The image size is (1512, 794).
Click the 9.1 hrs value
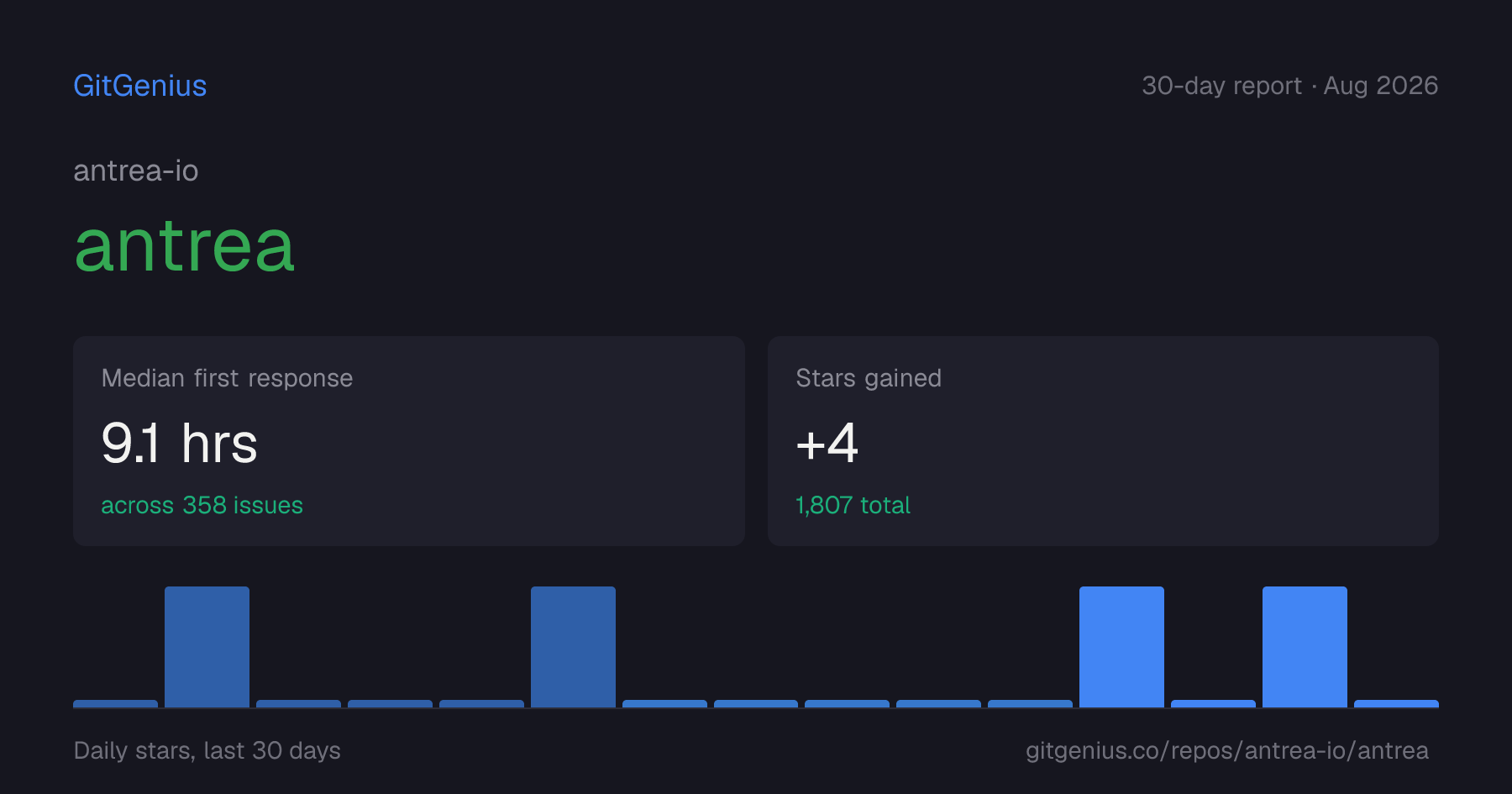[x=180, y=443]
